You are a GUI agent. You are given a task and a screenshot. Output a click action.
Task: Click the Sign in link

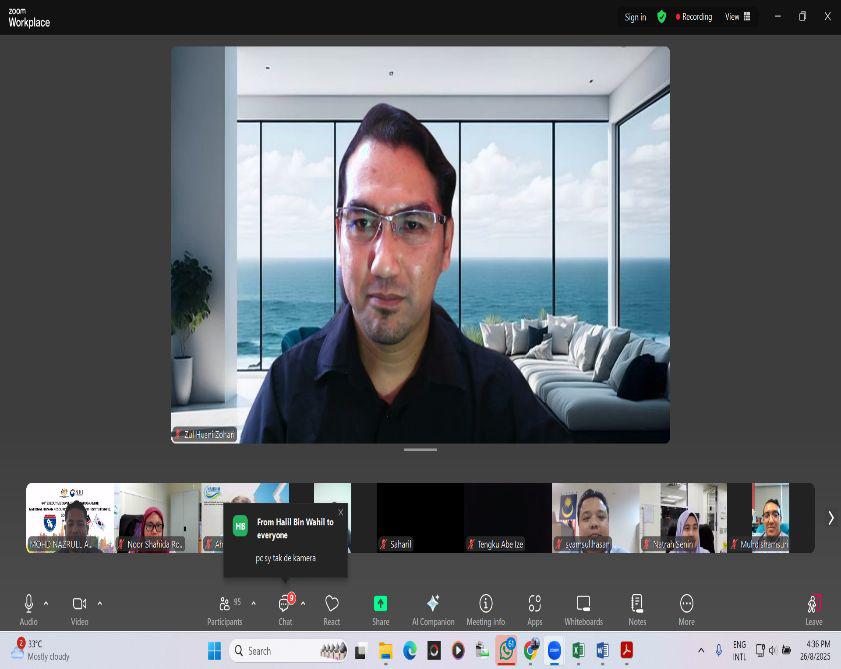point(635,17)
